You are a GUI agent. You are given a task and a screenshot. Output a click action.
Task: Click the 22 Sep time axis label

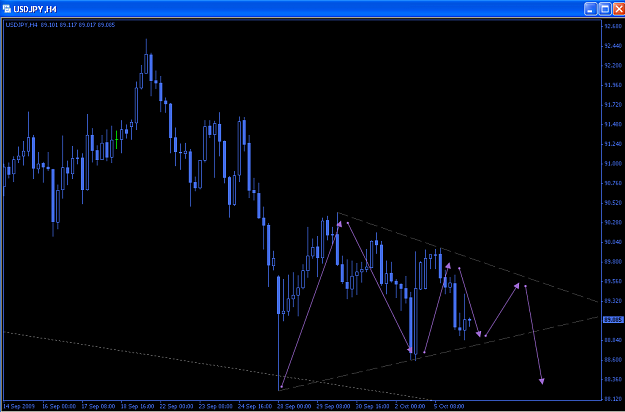click(x=177, y=406)
